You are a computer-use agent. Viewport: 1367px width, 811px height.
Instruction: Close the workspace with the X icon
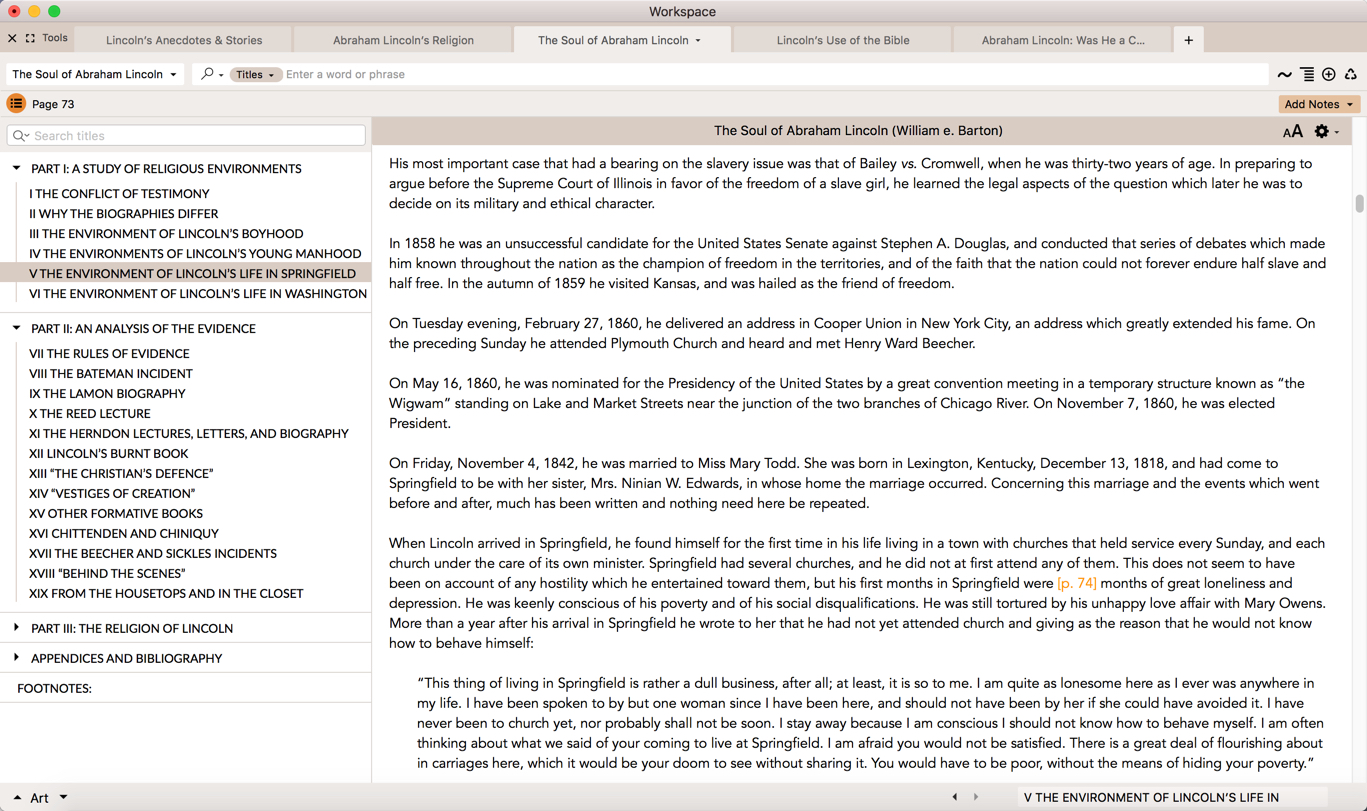coord(12,38)
